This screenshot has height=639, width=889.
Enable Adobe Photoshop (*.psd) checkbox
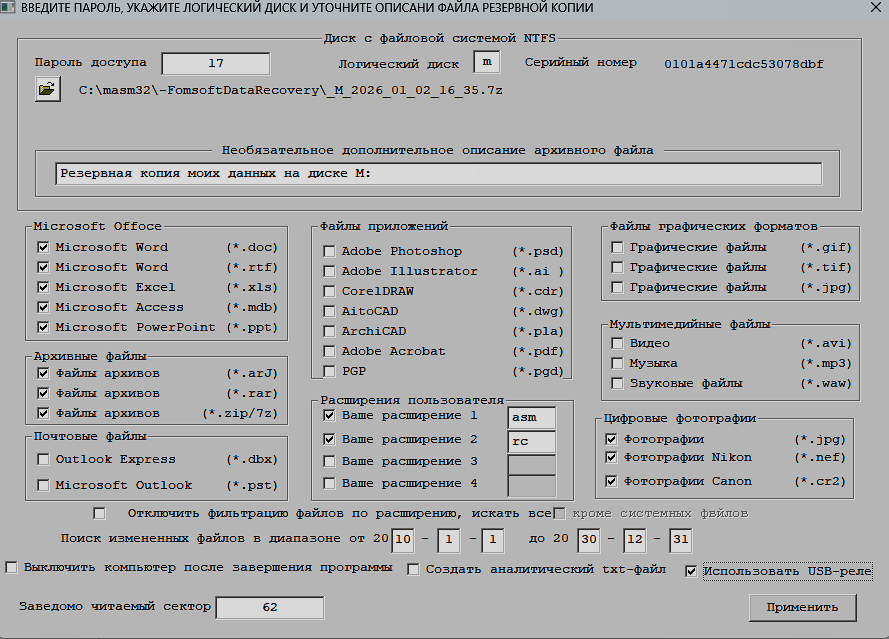click(329, 251)
